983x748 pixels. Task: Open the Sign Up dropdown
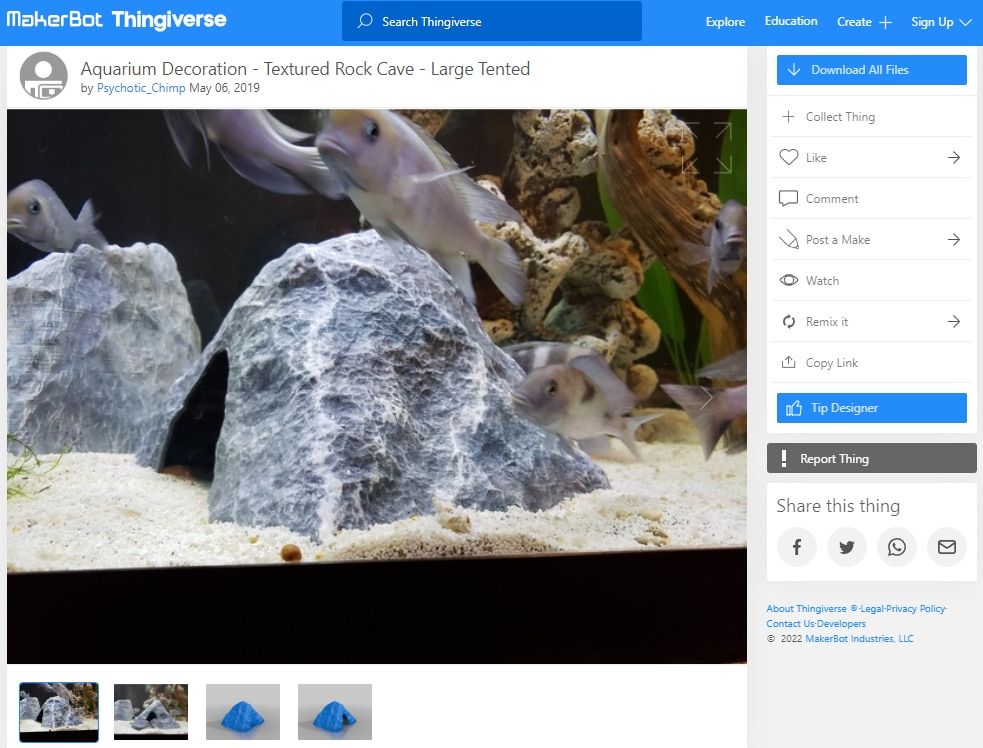click(934, 21)
